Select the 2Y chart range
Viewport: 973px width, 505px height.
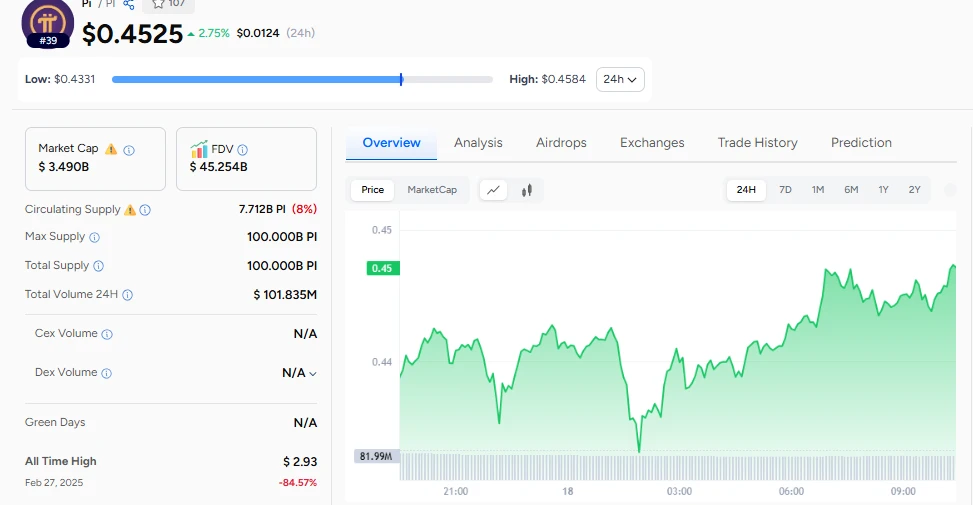(914, 190)
